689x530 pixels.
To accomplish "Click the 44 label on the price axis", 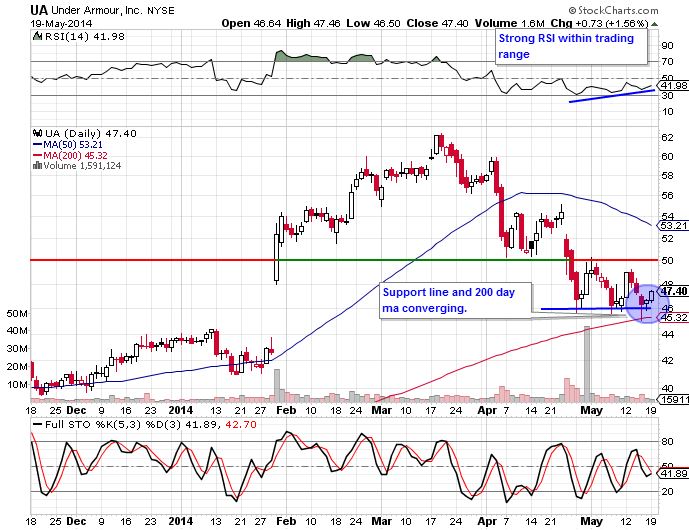I will 667,335.
